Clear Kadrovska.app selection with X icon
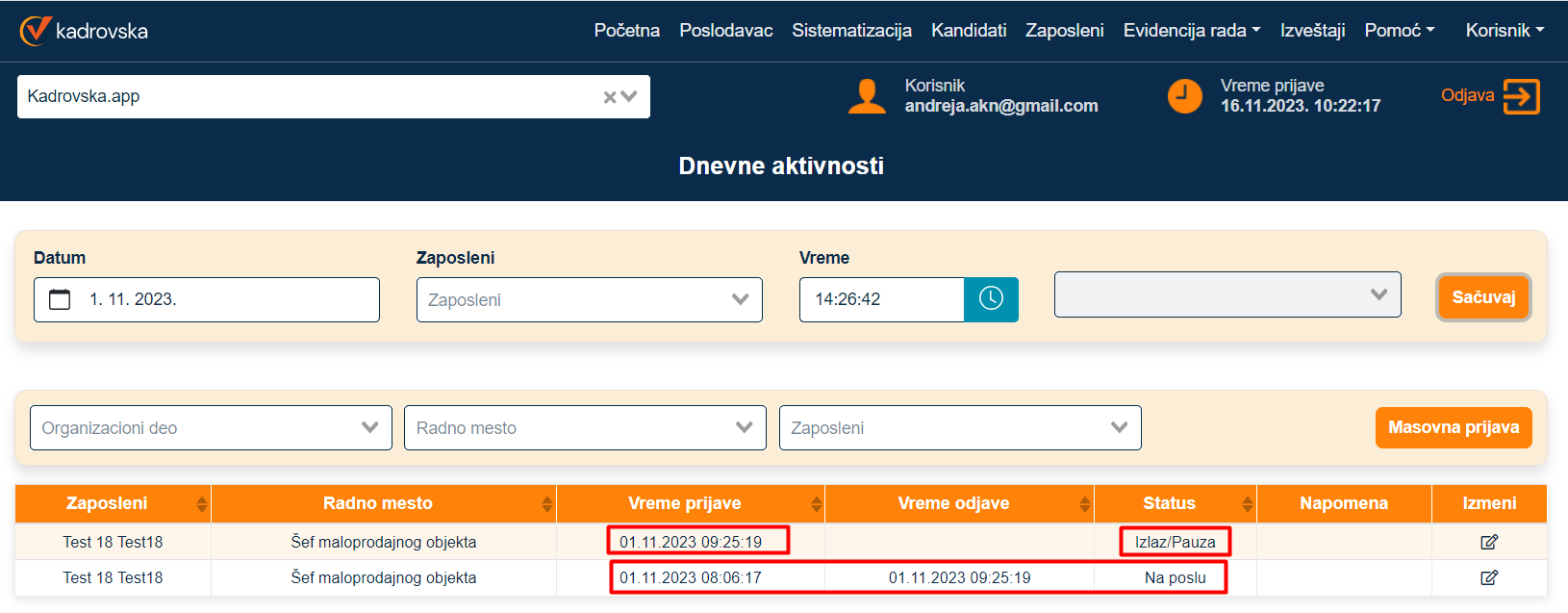1568x613 pixels. pyautogui.click(x=609, y=97)
